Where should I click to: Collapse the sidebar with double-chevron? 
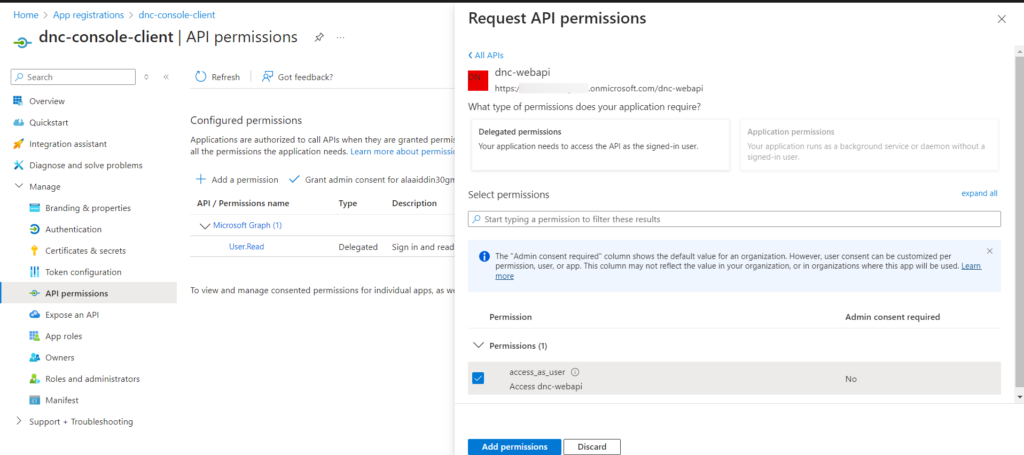point(166,77)
